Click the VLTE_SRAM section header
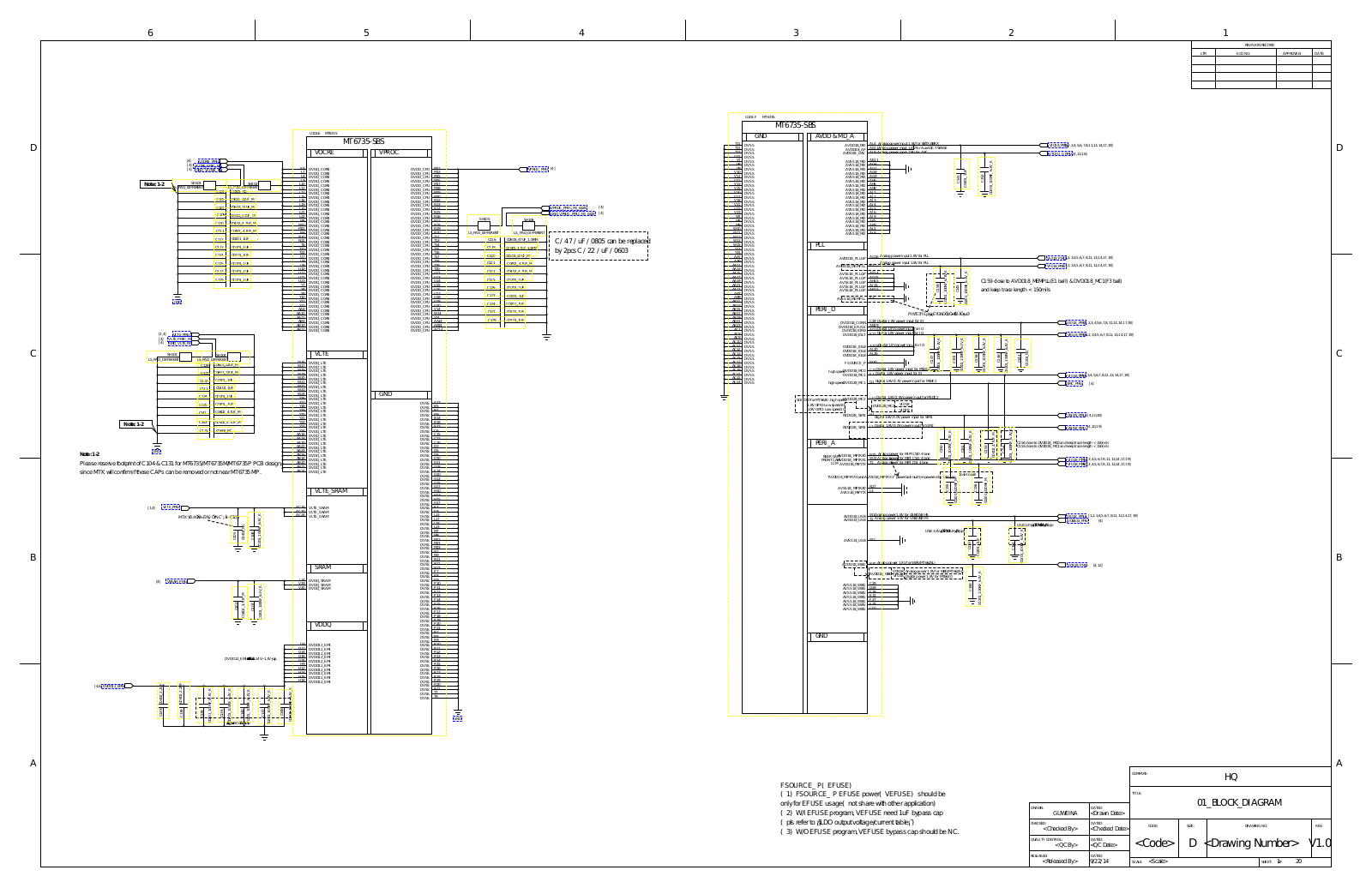Image resolution: width=1372 pixels, height=888 pixels. click(330, 491)
